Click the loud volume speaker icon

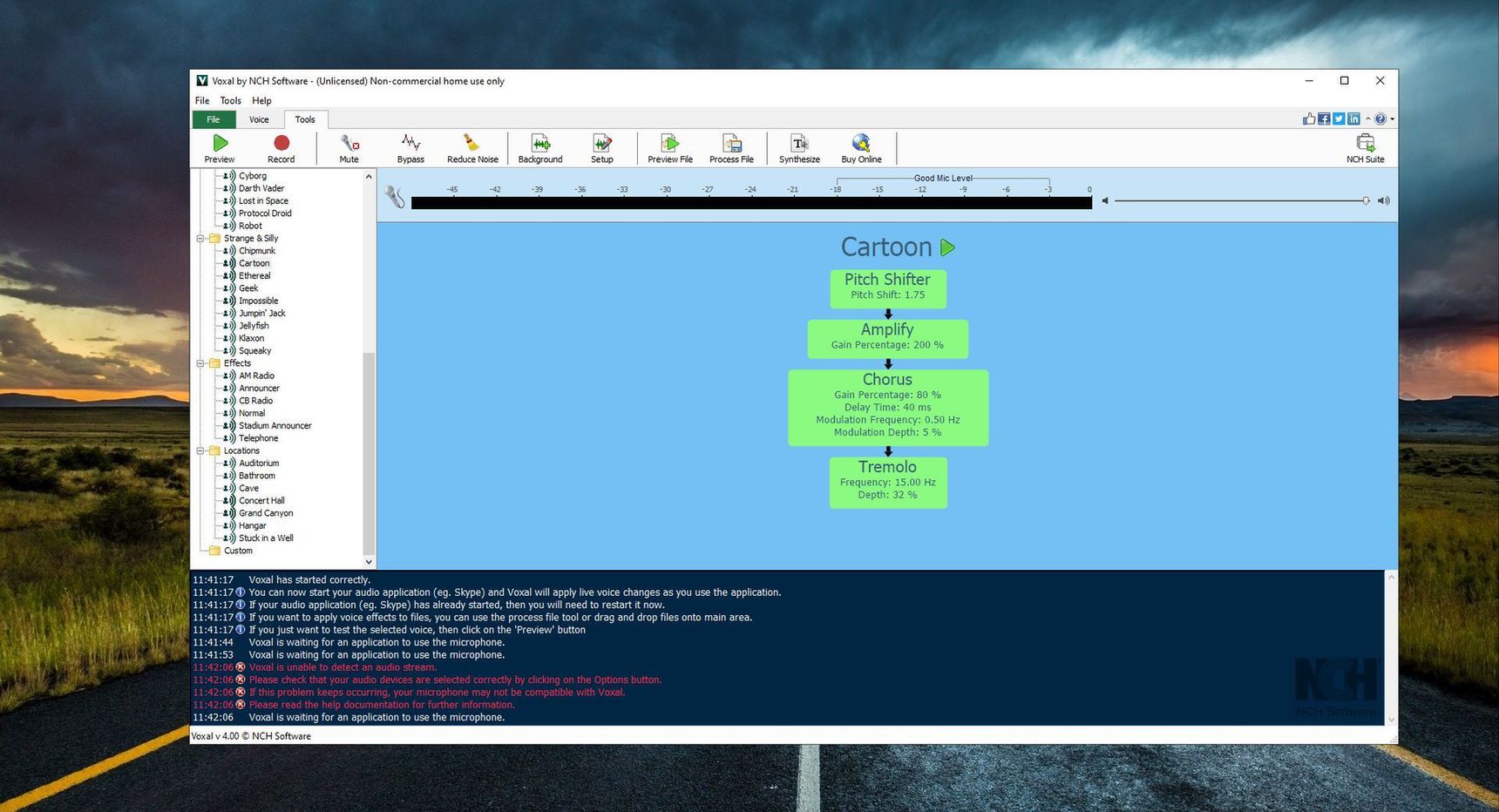point(1383,200)
